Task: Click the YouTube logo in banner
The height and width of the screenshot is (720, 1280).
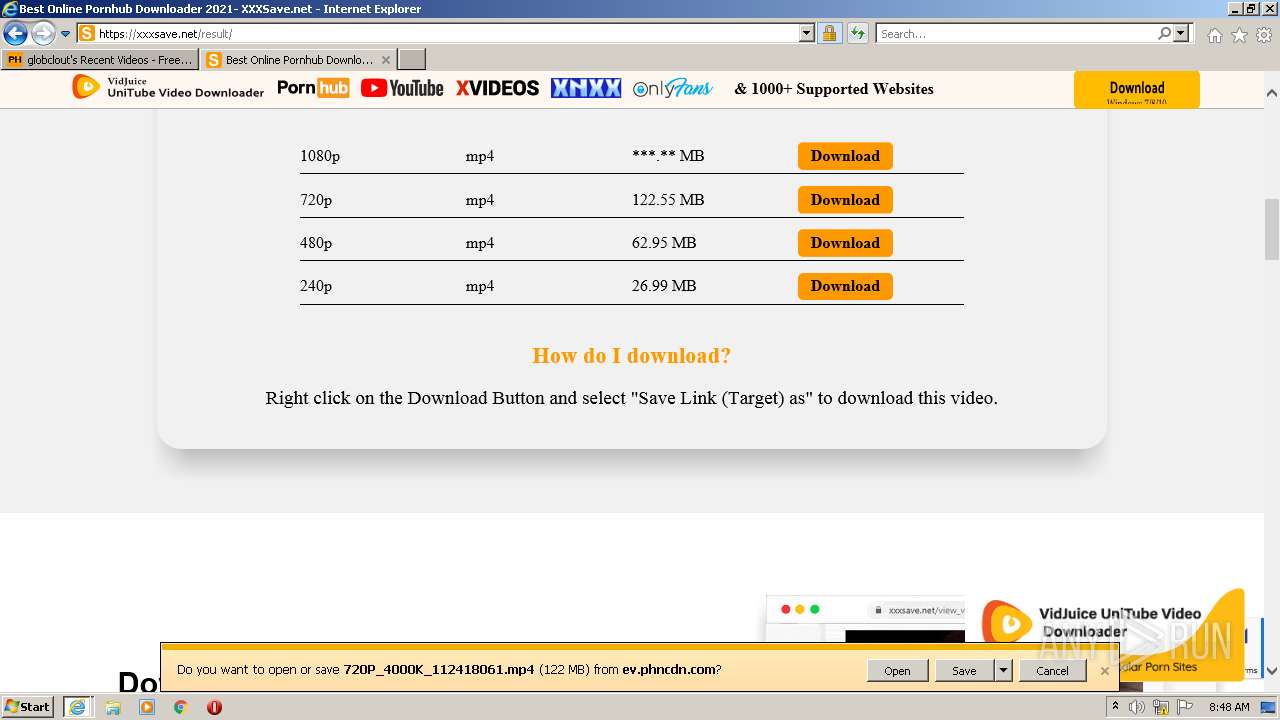Action: [402, 88]
